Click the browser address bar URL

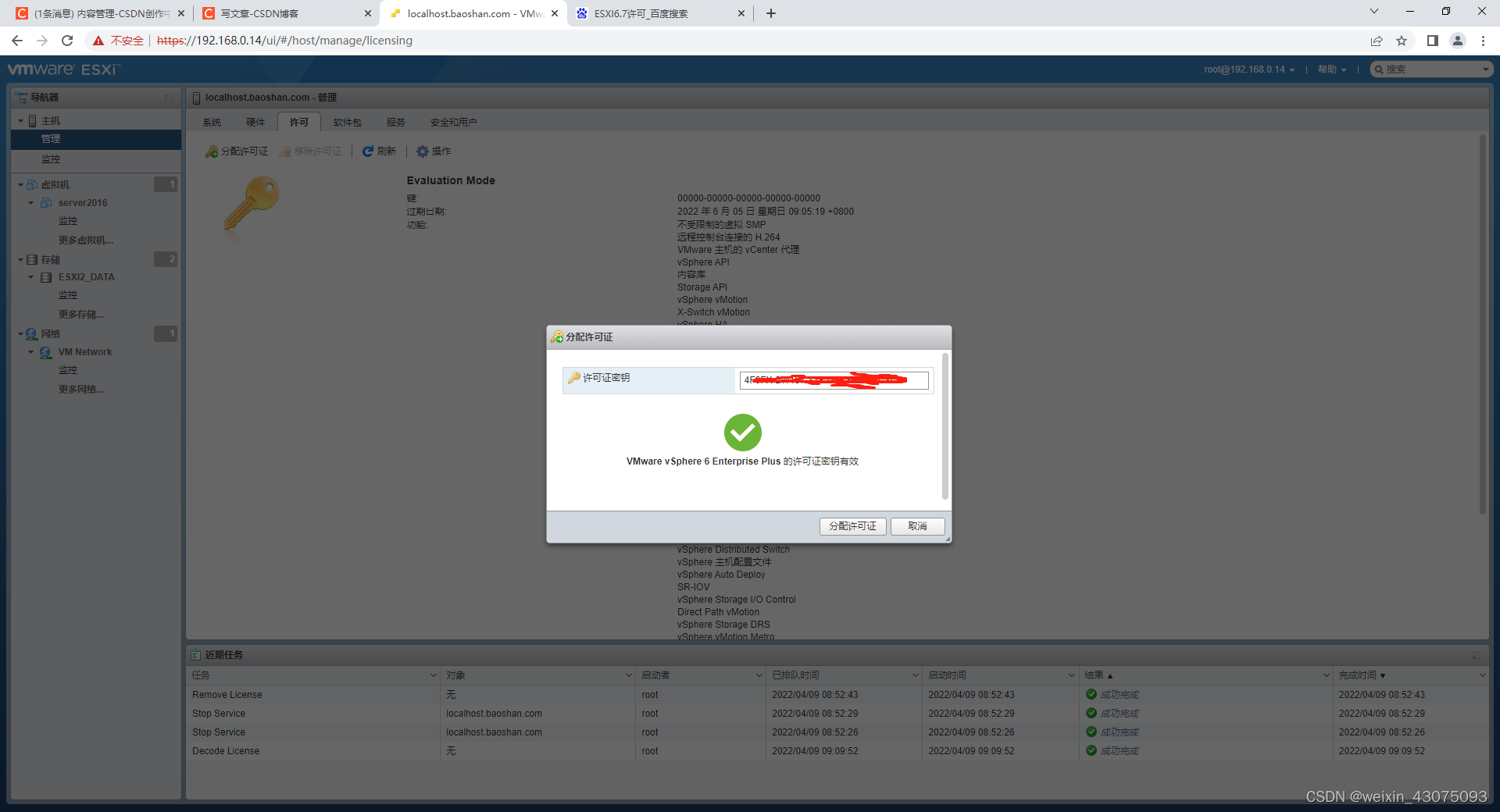284,41
